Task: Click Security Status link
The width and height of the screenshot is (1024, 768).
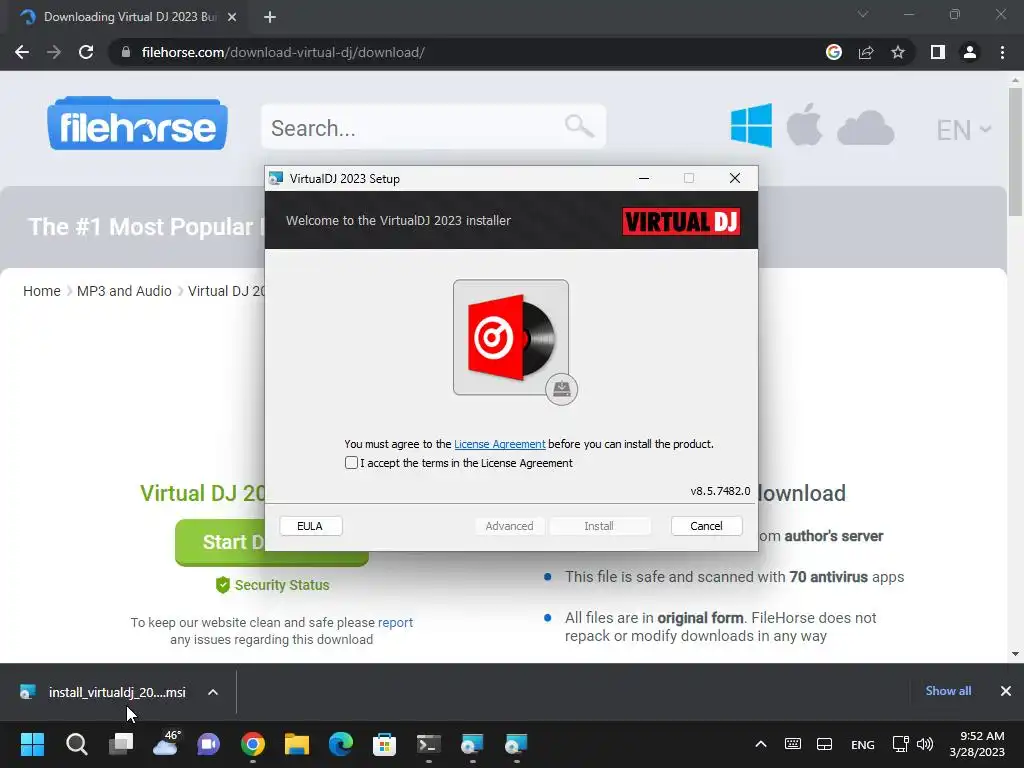Action: (x=272, y=585)
